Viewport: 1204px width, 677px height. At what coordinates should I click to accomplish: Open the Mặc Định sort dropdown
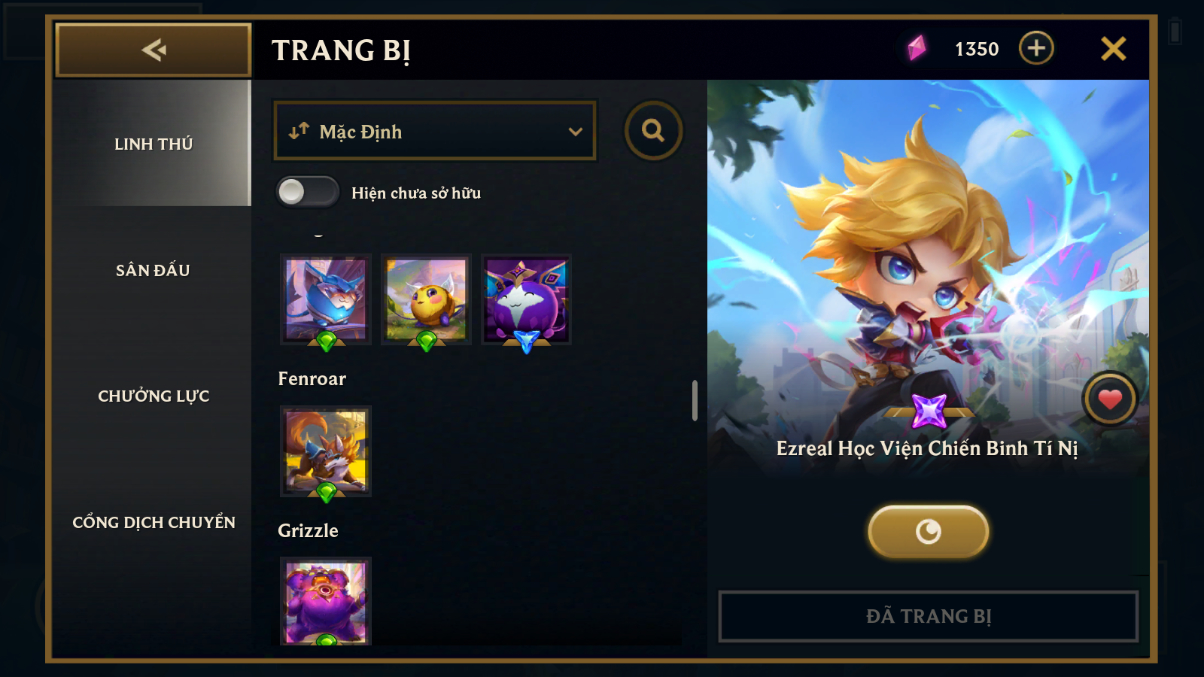(435, 131)
